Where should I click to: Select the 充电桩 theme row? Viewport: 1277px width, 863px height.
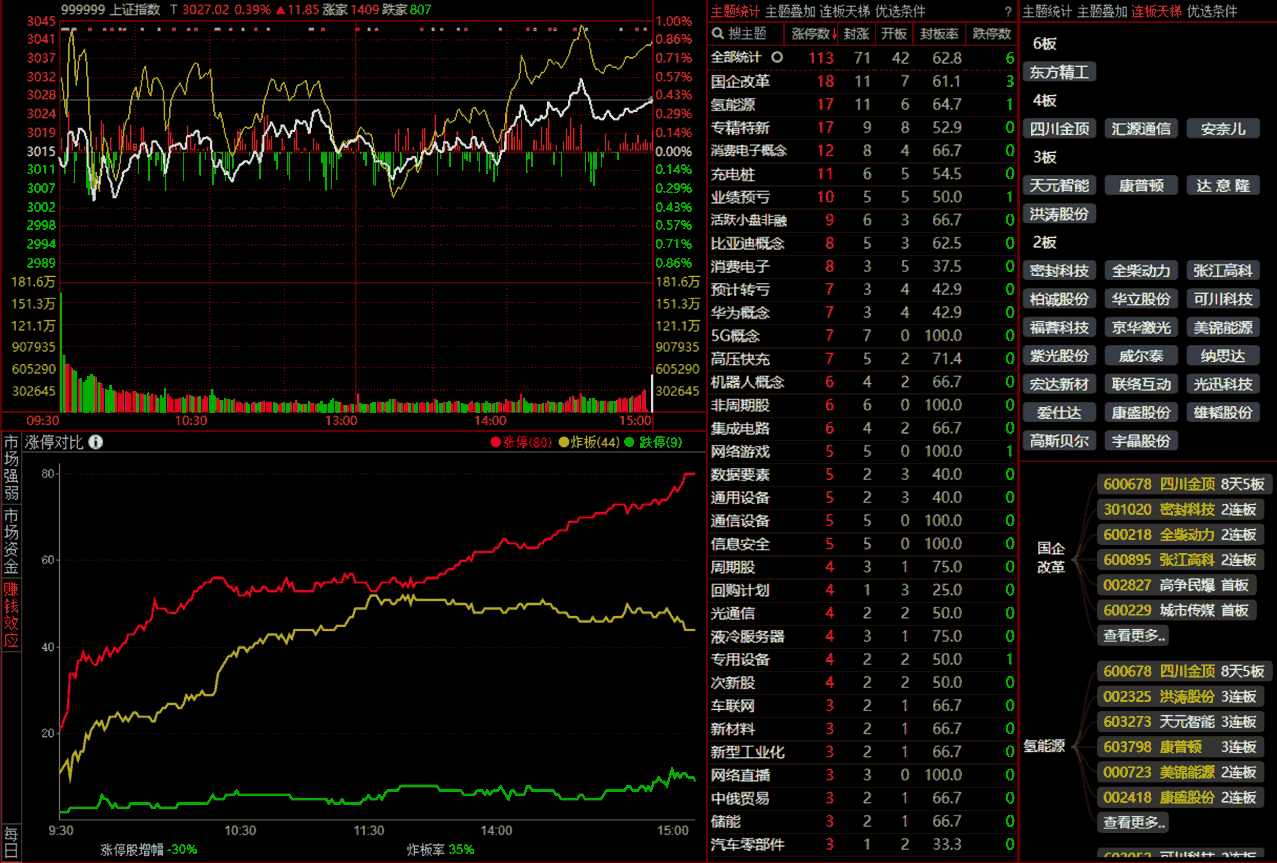(x=863, y=174)
